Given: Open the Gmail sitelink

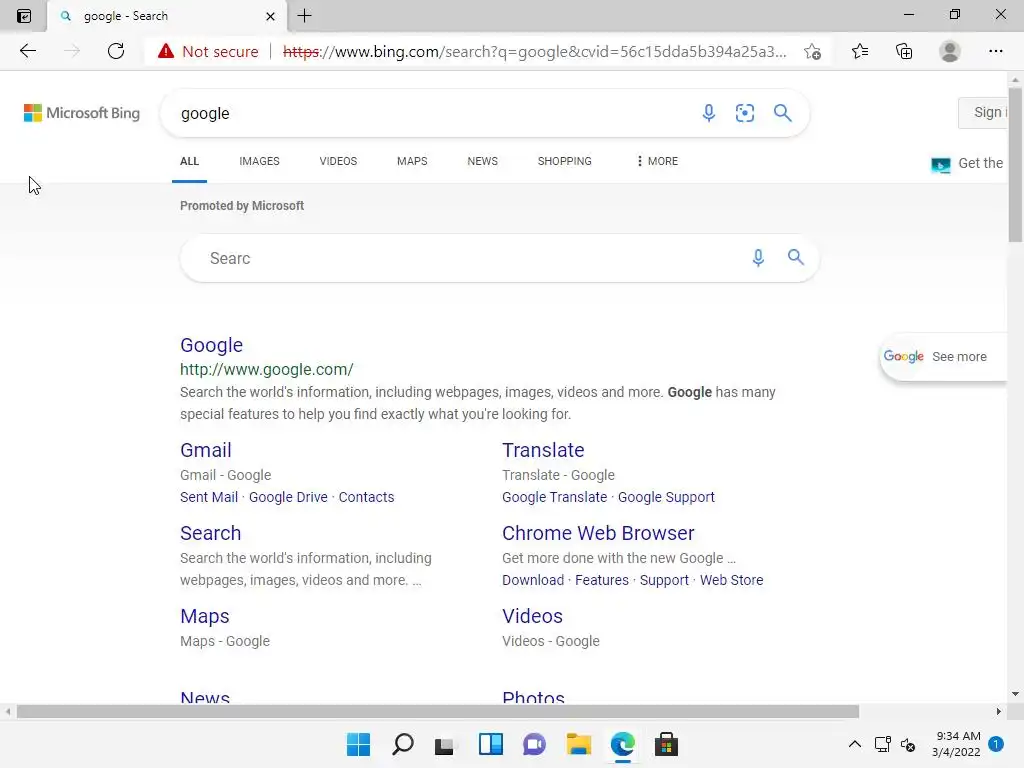Looking at the screenshot, I should pyautogui.click(x=206, y=450).
